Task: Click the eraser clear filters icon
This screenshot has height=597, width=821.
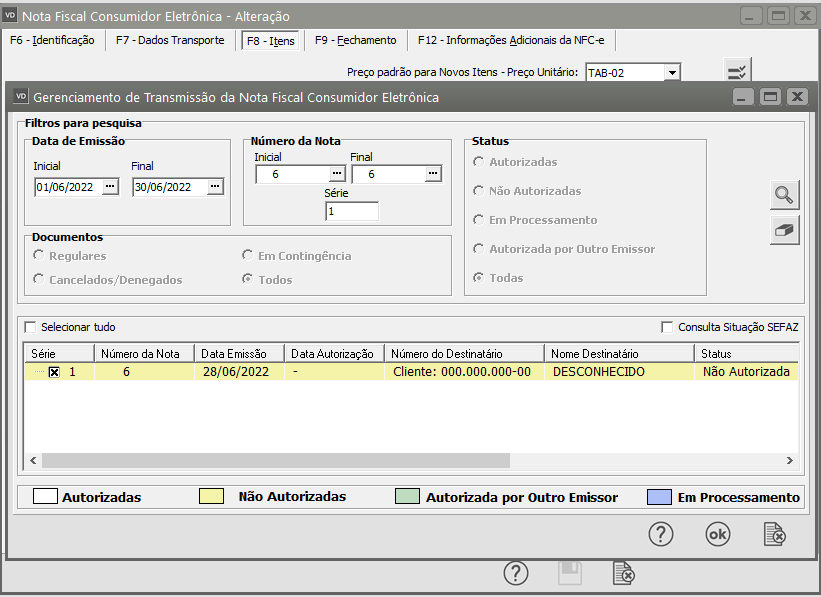Action: pyautogui.click(x=785, y=230)
